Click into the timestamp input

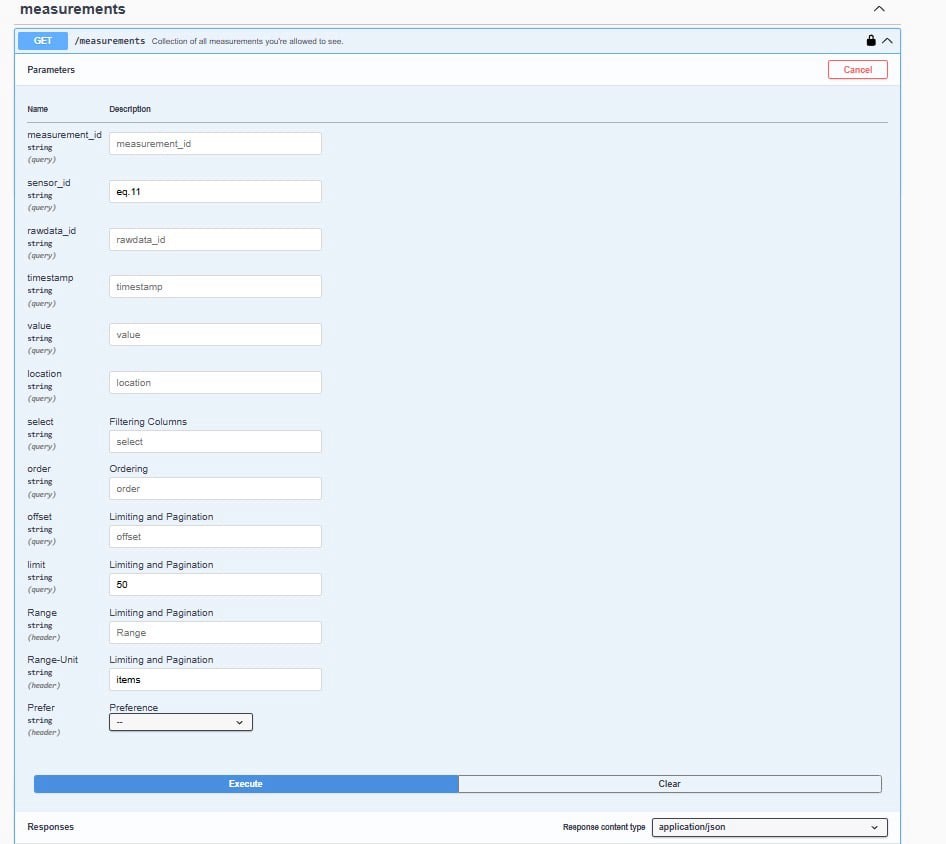pos(215,287)
